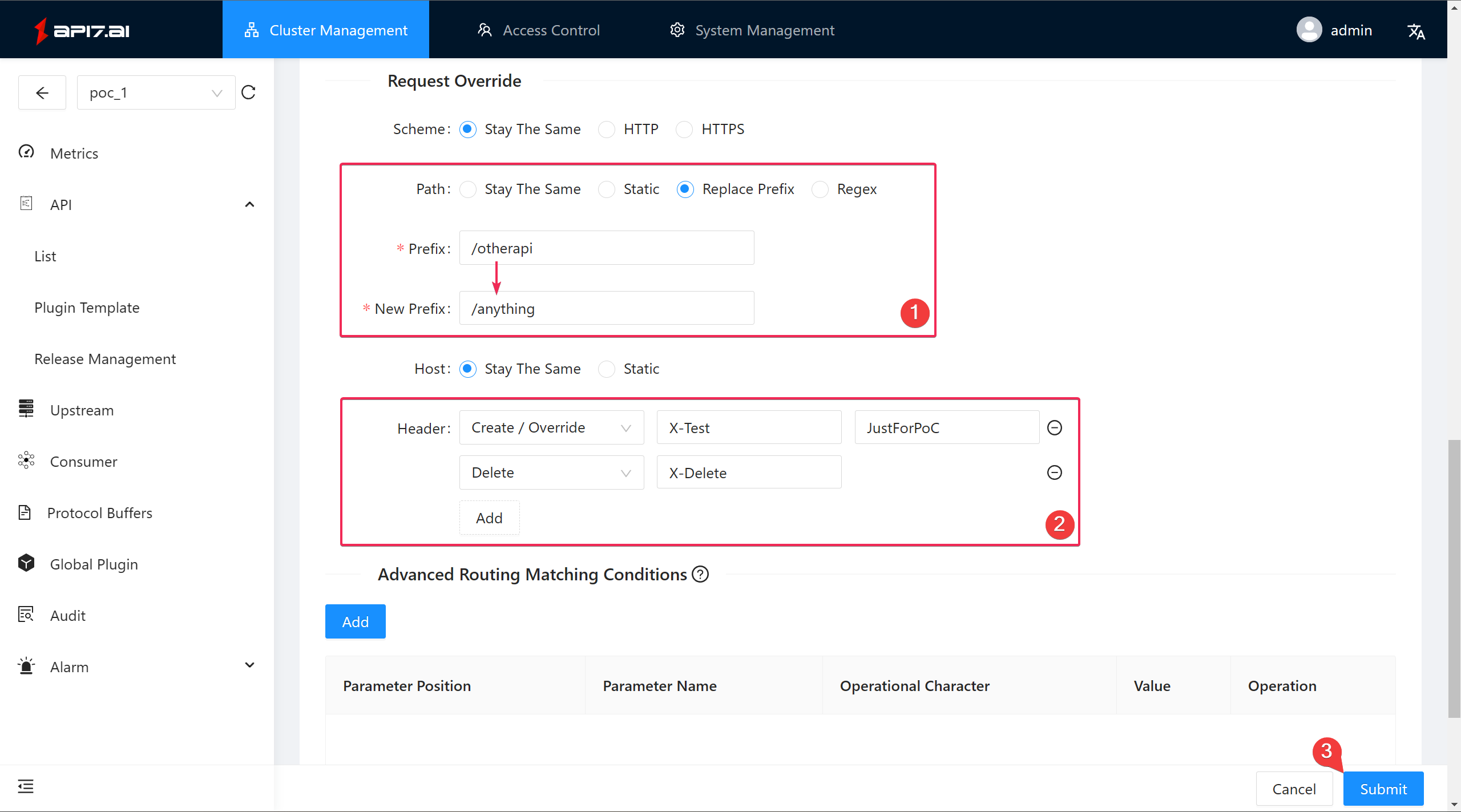Click the X-Test header name field

pyautogui.click(x=749, y=427)
